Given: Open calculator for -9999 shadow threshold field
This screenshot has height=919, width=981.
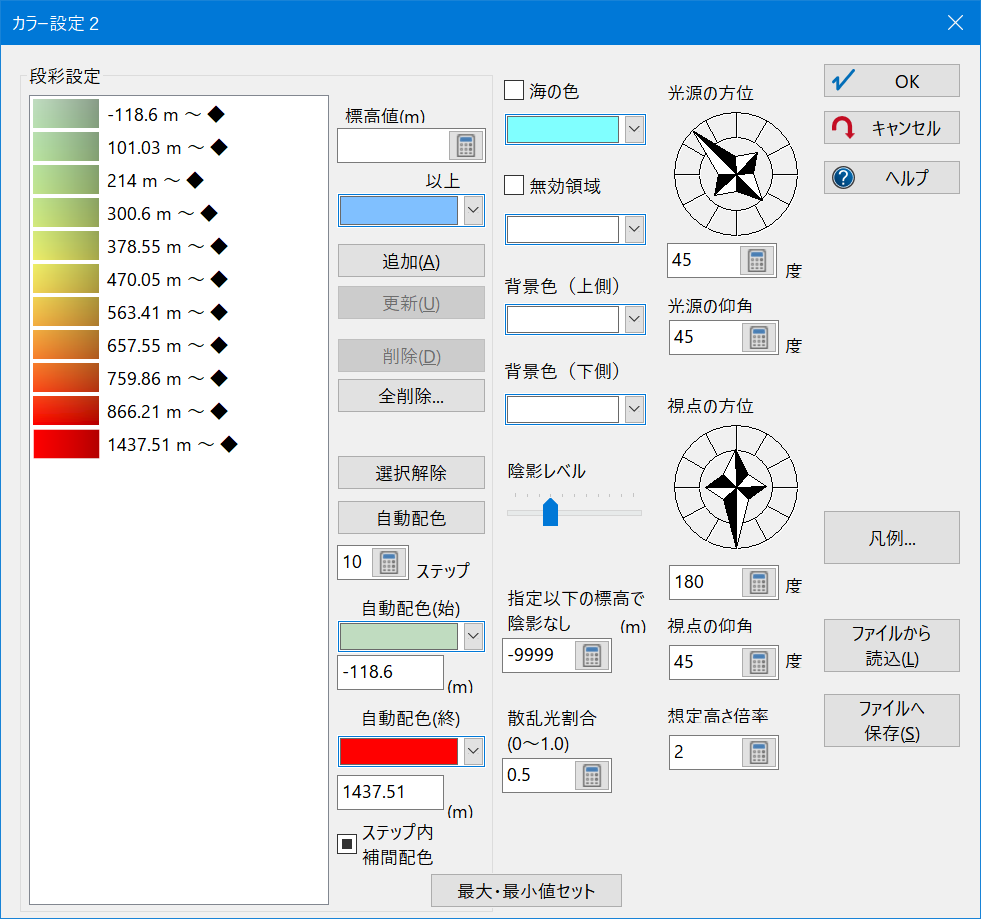Looking at the screenshot, I should (x=592, y=655).
